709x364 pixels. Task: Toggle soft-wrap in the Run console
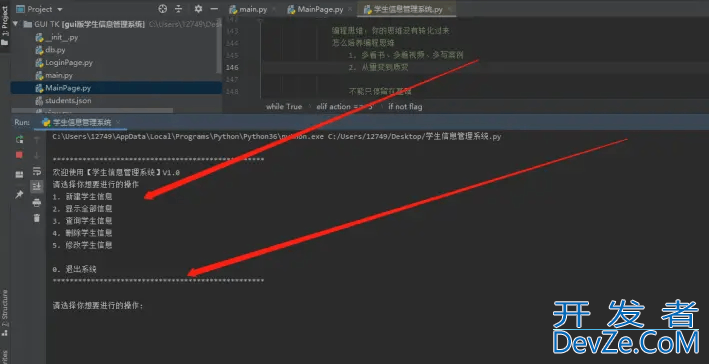pyautogui.click(x=37, y=171)
